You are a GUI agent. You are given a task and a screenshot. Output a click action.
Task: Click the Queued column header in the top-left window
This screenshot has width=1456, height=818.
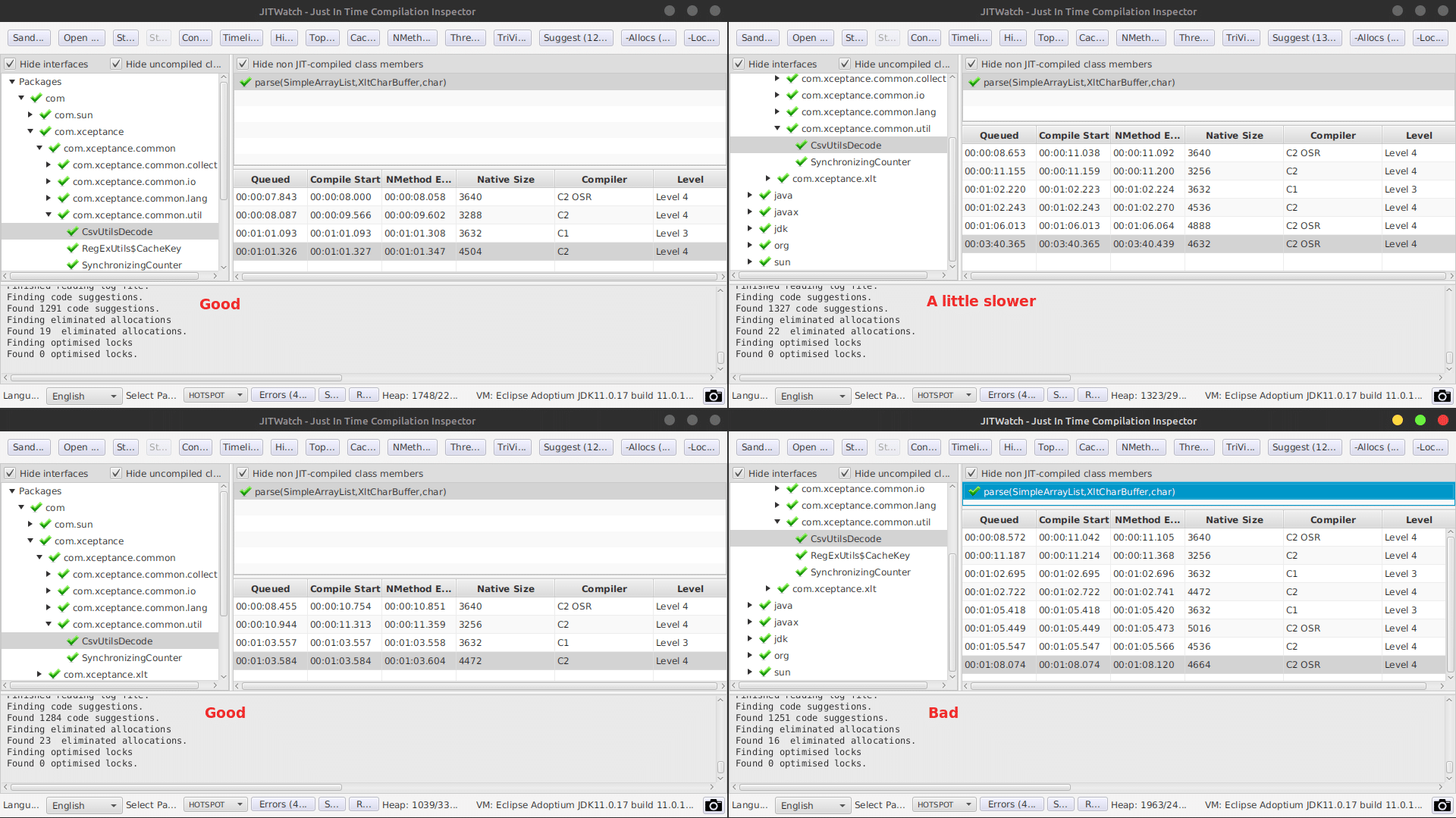(271, 180)
